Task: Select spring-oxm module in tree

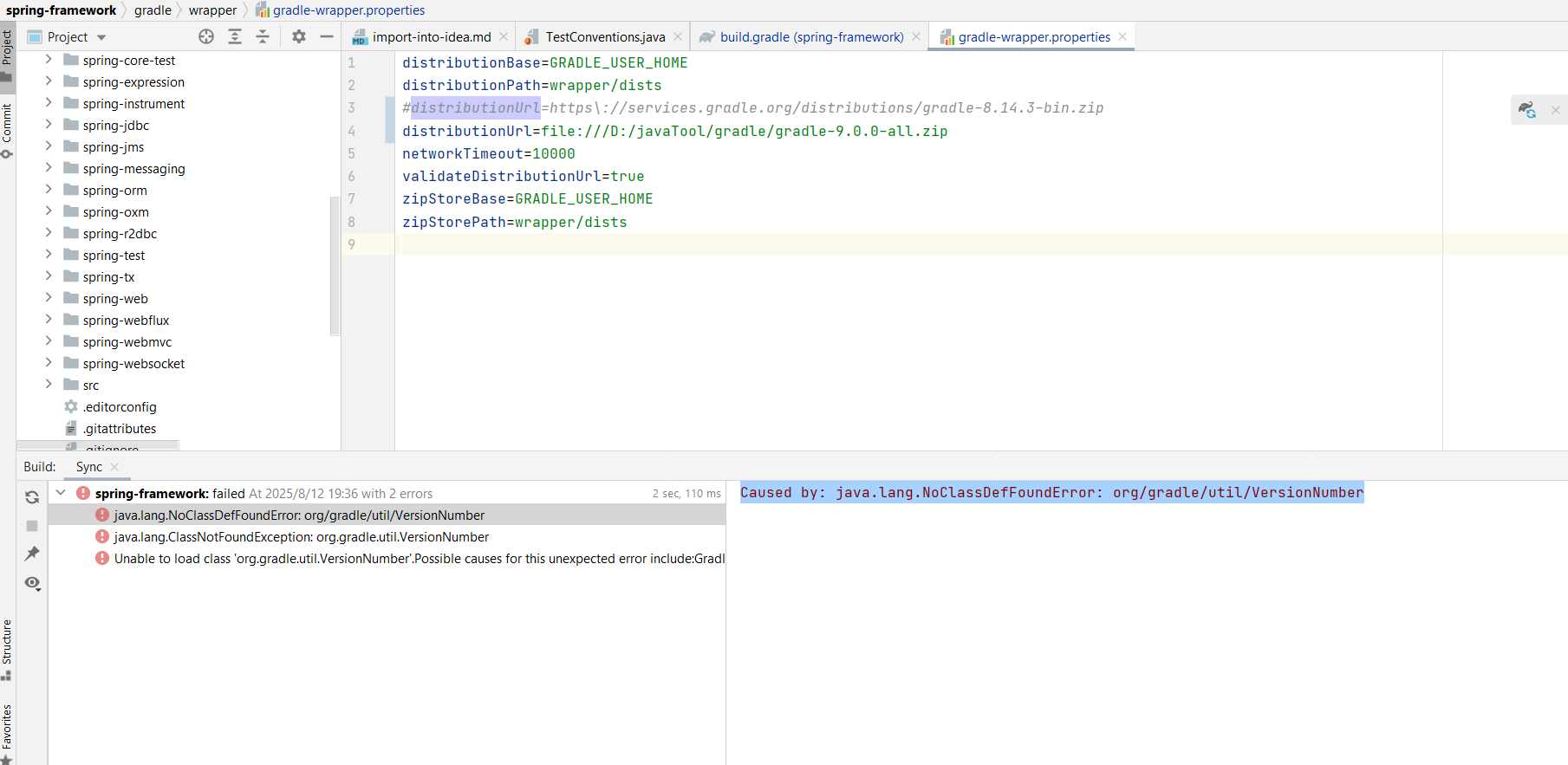Action: 115,212
